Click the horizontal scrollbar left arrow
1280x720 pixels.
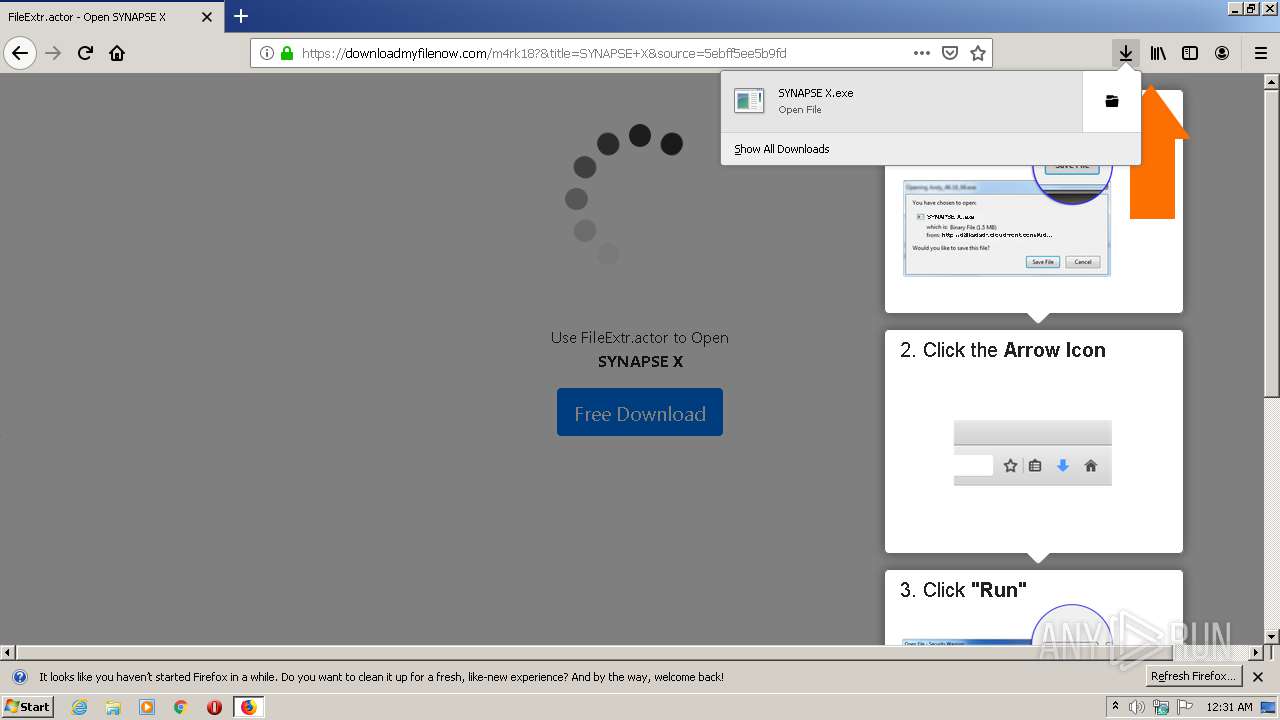point(8,652)
